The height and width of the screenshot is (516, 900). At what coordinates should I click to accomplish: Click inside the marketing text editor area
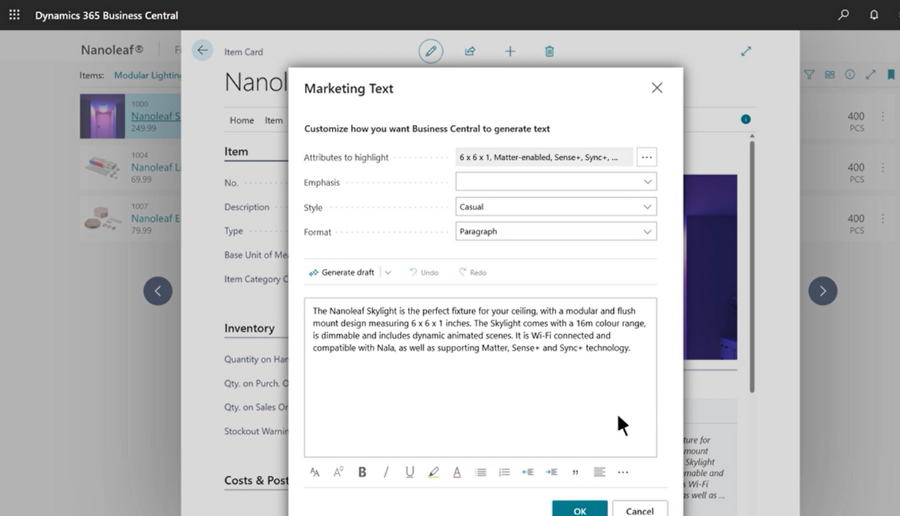pos(480,400)
